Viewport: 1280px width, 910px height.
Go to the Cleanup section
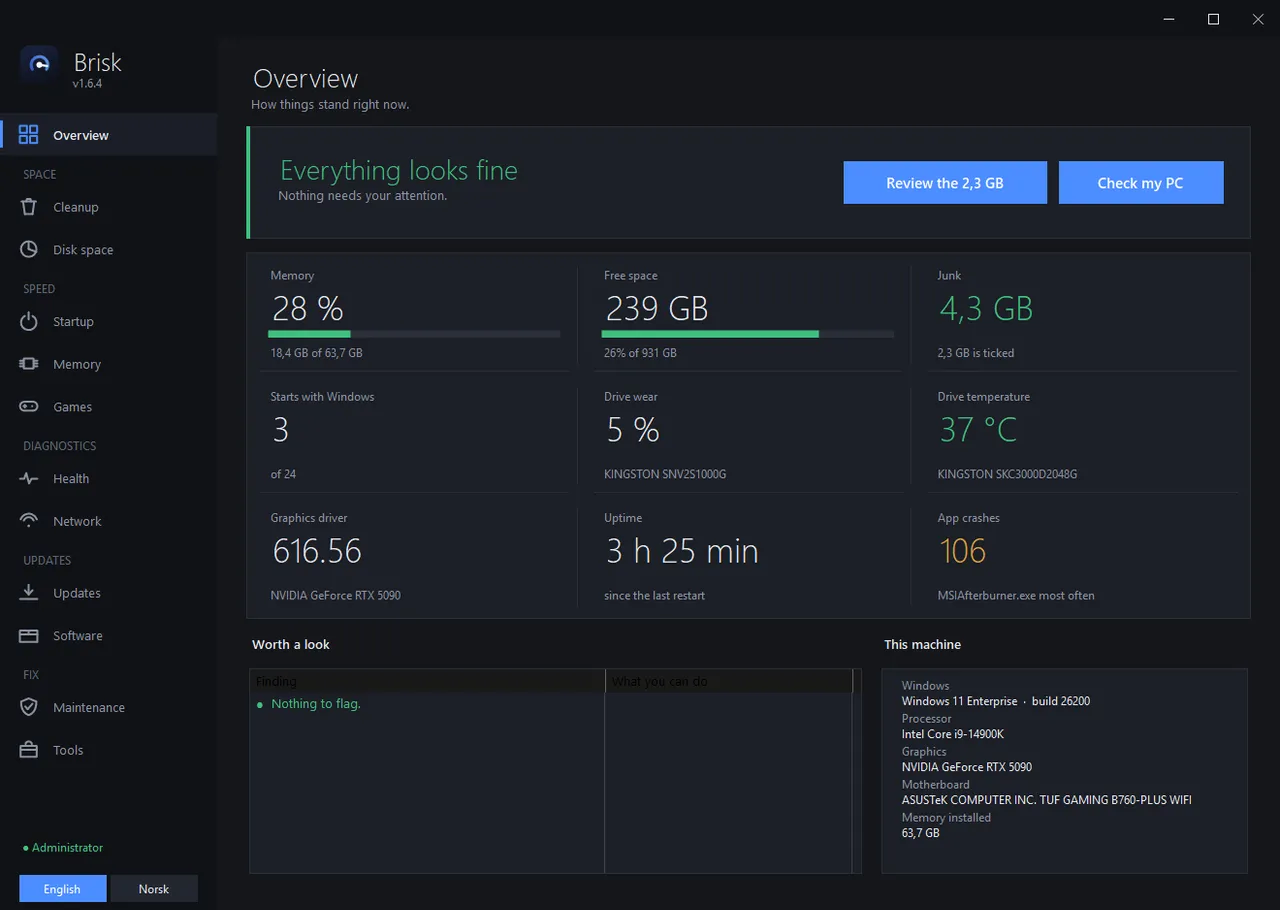point(108,207)
